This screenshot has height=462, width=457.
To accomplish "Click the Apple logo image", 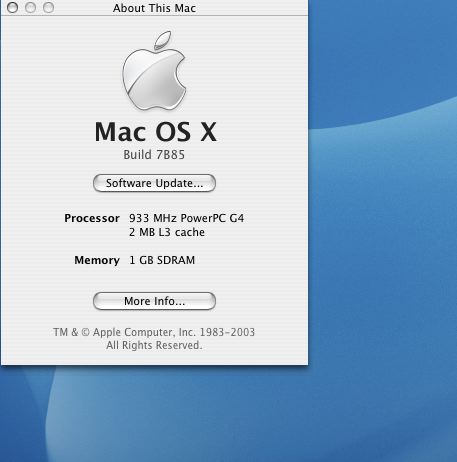I will click(154, 71).
